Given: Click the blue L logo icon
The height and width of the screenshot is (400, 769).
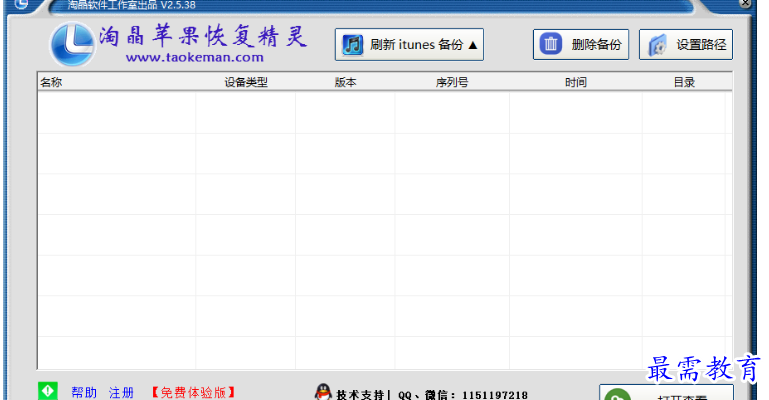Looking at the screenshot, I should pyautogui.click(x=73, y=44).
